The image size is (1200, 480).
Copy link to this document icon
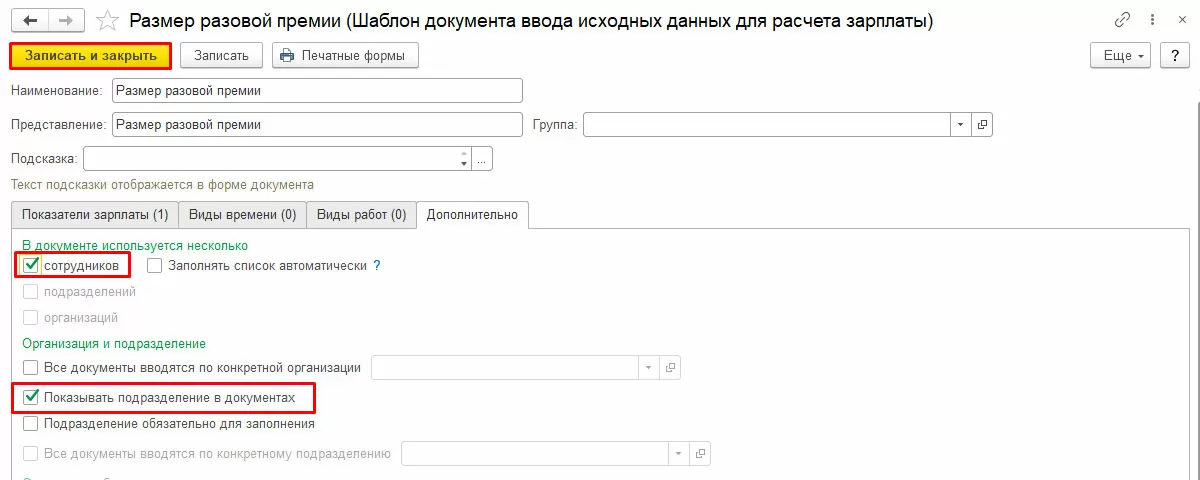pyautogui.click(x=1122, y=20)
